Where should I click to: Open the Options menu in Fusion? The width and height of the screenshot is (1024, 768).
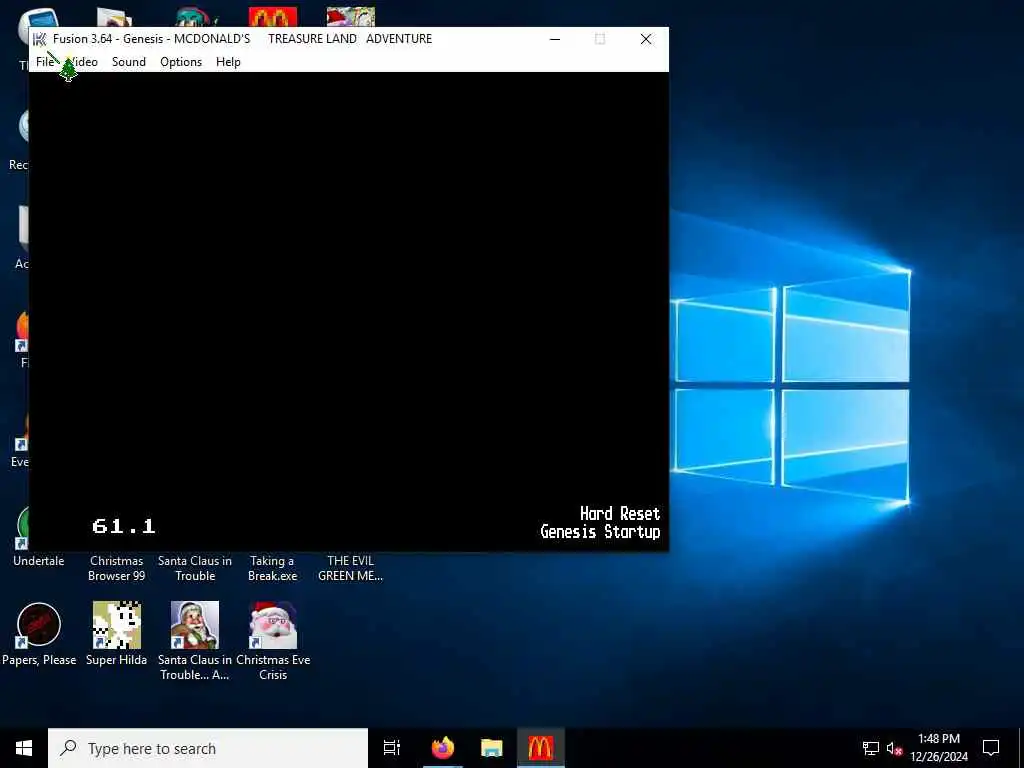pyautogui.click(x=181, y=62)
